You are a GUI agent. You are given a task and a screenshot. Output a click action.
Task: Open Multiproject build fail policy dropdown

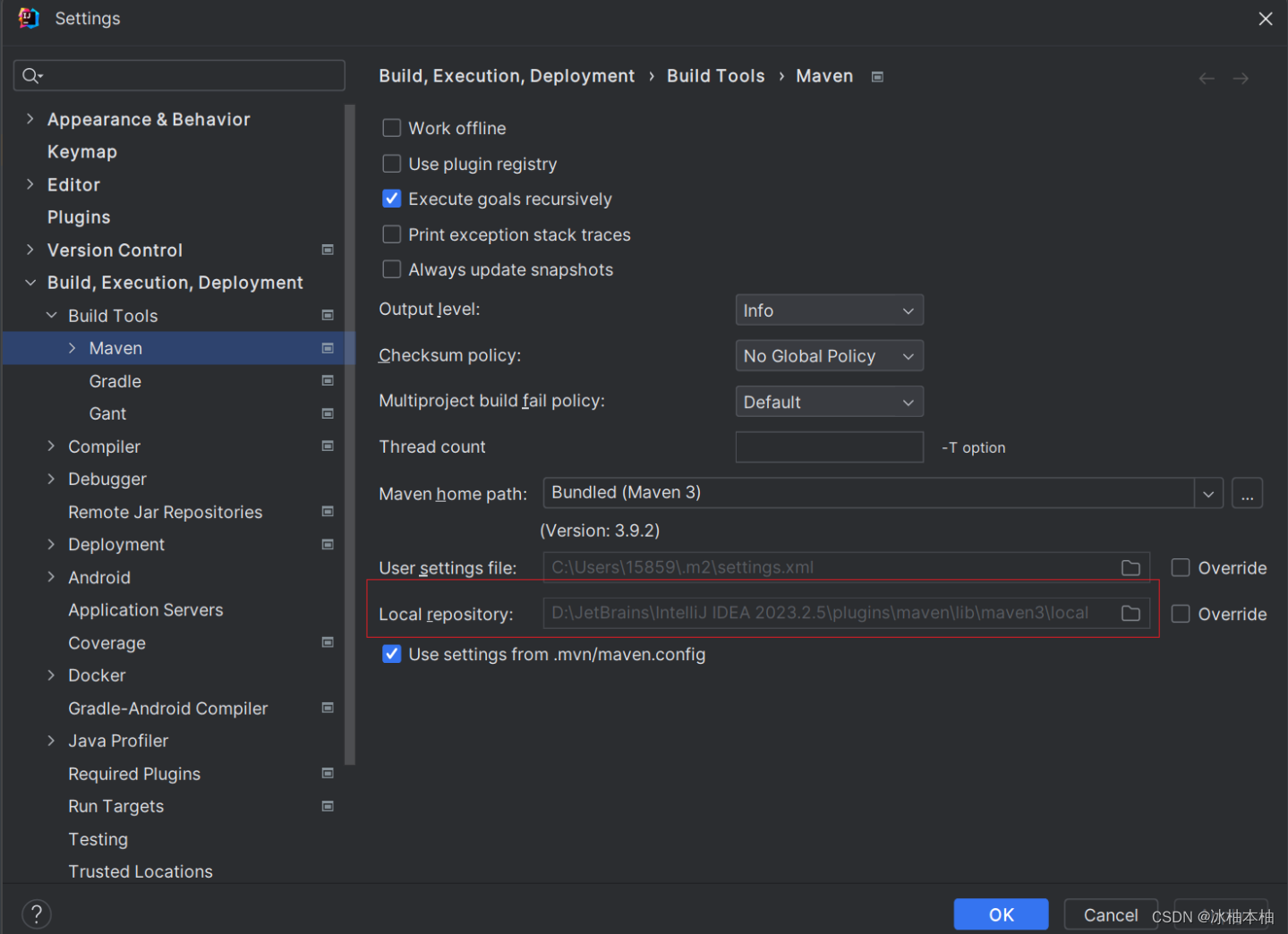[x=829, y=402]
